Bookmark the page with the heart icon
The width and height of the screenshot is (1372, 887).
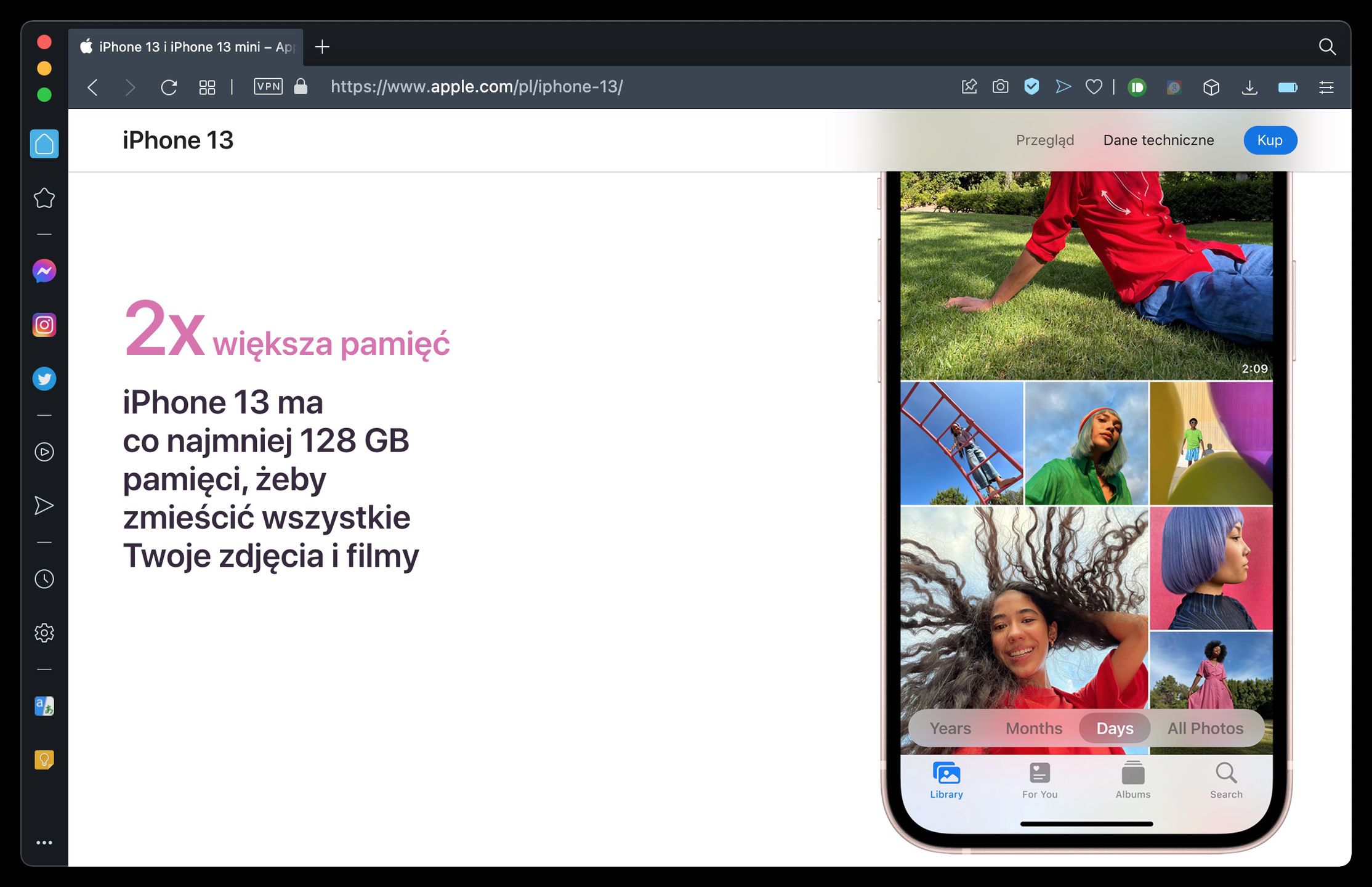pyautogui.click(x=1094, y=87)
